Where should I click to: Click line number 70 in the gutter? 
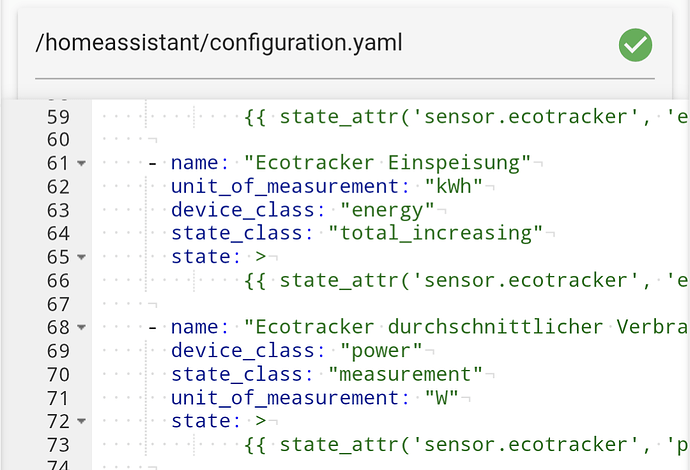[x=58, y=375]
